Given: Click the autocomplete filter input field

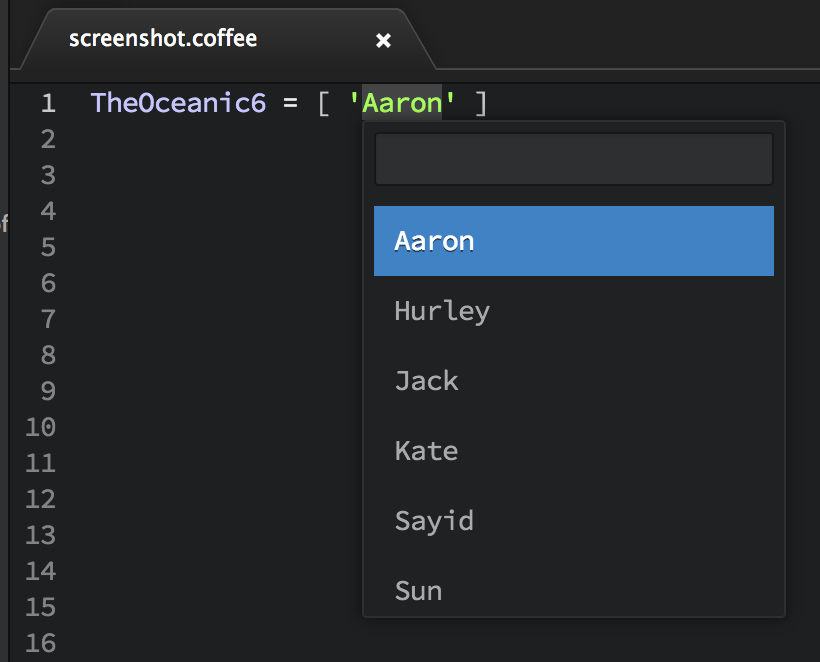Looking at the screenshot, I should [574, 159].
